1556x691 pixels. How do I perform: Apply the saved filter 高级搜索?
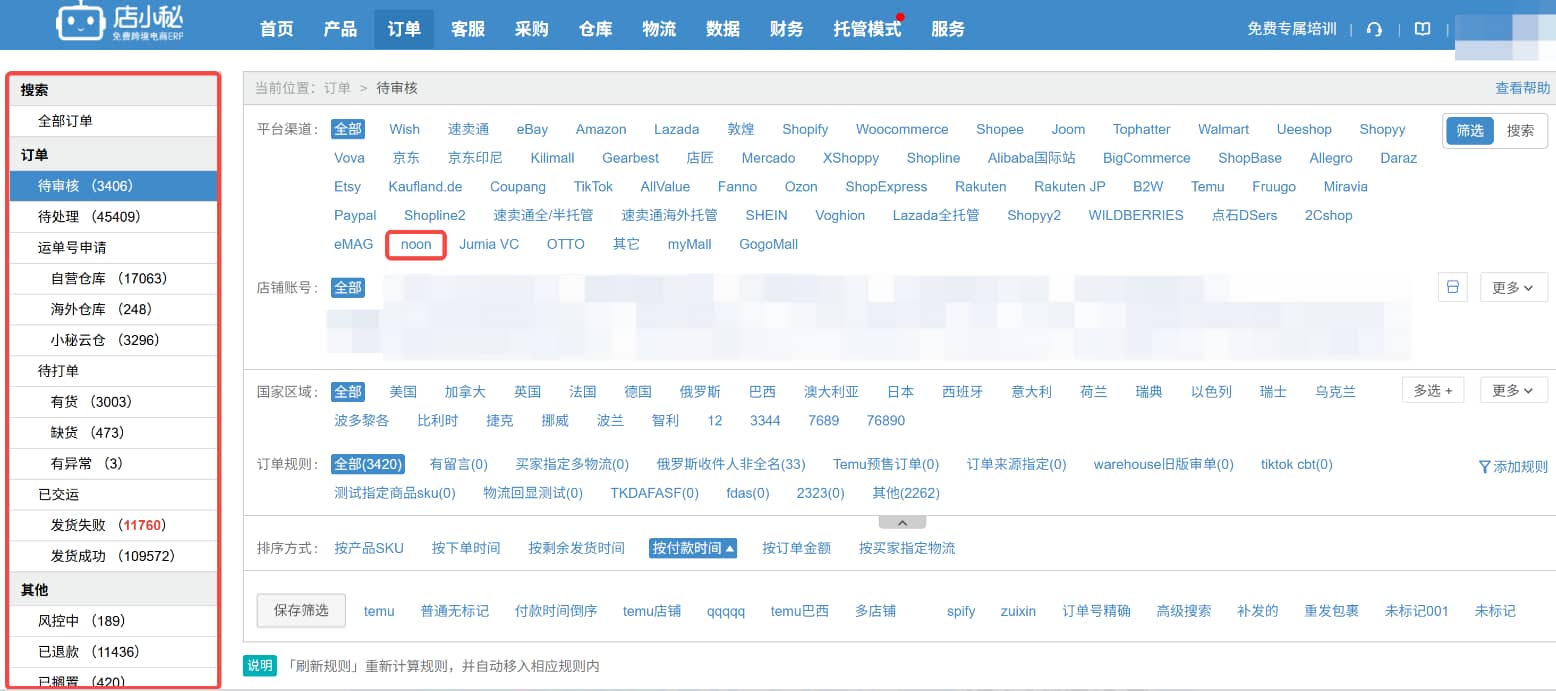coord(1184,611)
